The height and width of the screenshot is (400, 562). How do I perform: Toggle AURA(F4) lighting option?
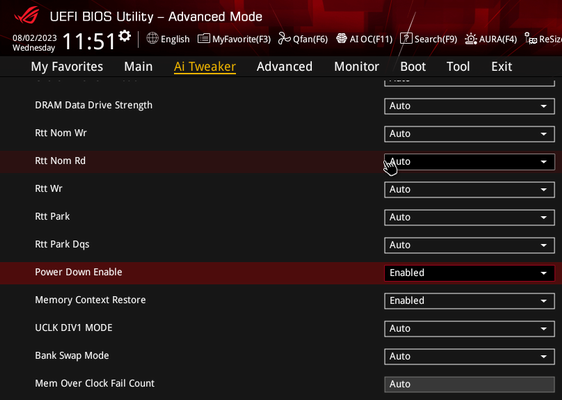click(498, 39)
